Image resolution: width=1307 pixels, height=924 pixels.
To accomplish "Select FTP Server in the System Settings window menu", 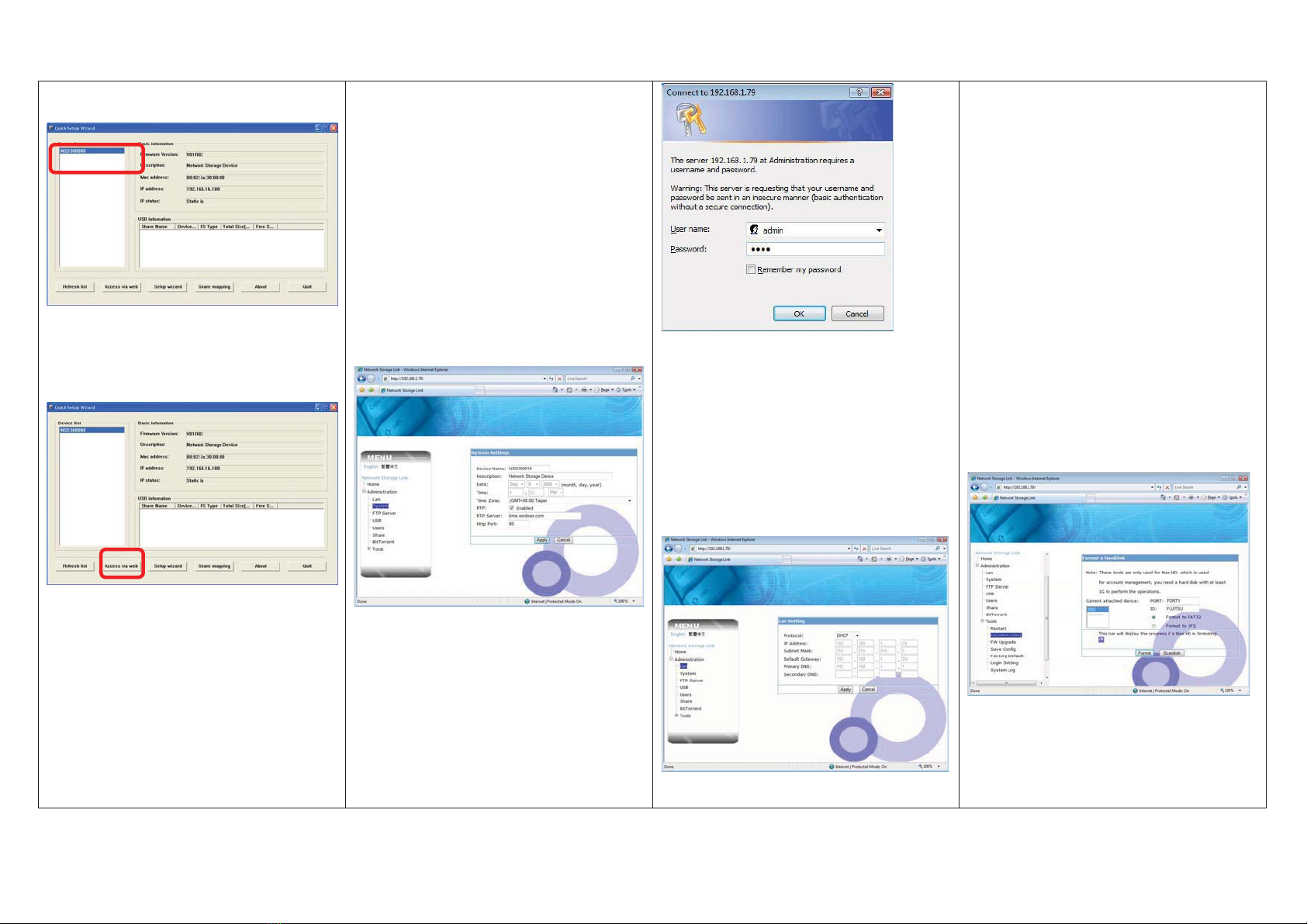I will (x=384, y=514).
